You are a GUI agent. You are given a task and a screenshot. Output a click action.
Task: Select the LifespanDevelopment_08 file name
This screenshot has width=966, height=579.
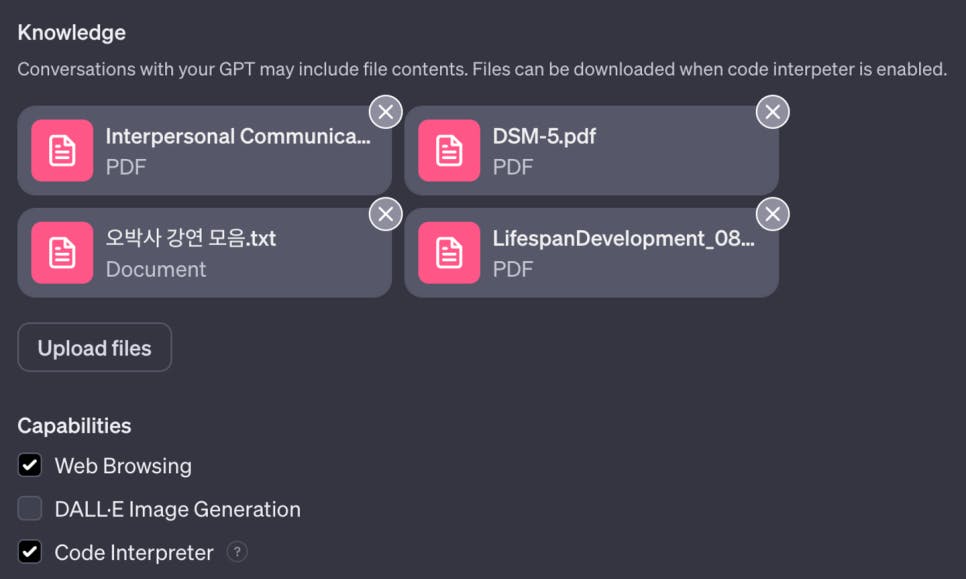[x=623, y=238]
